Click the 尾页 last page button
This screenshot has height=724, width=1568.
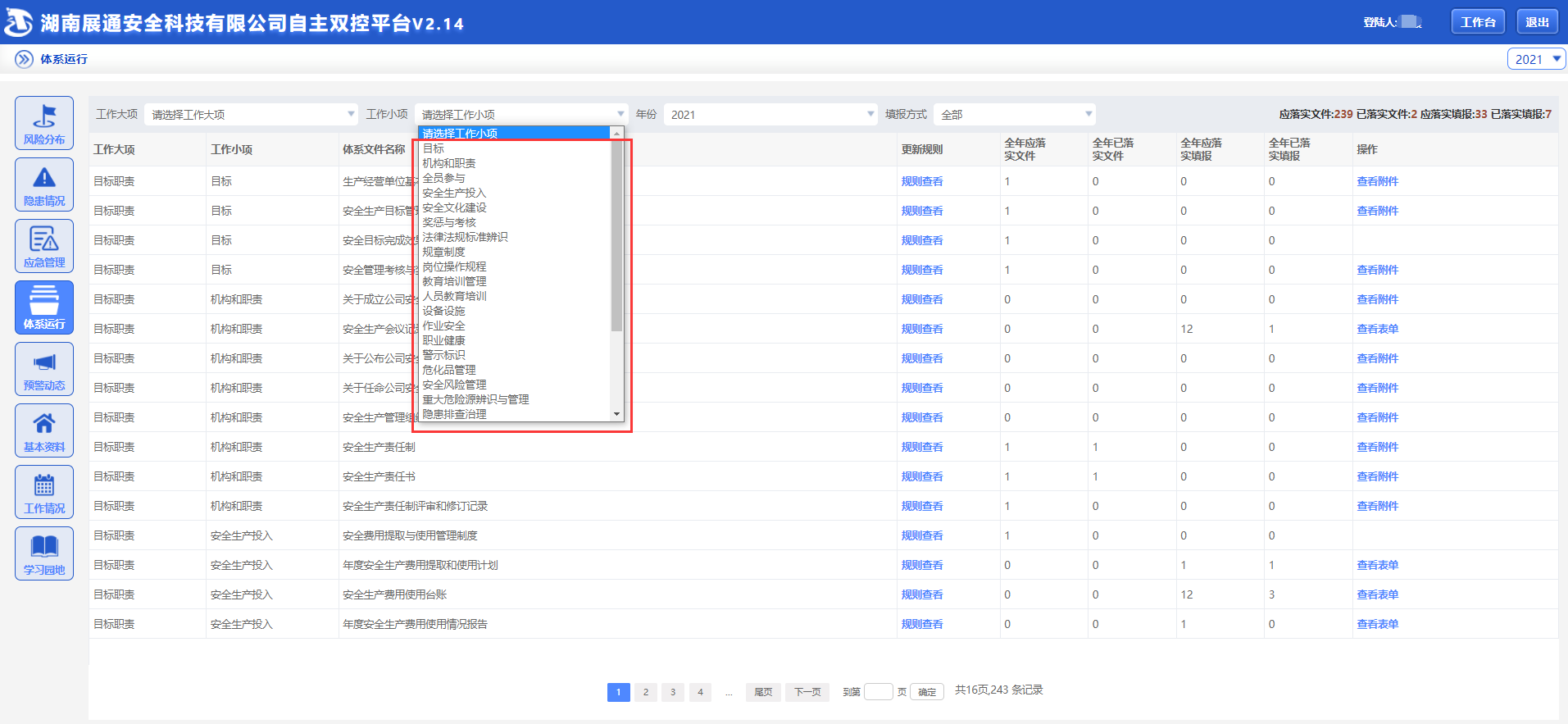click(763, 692)
